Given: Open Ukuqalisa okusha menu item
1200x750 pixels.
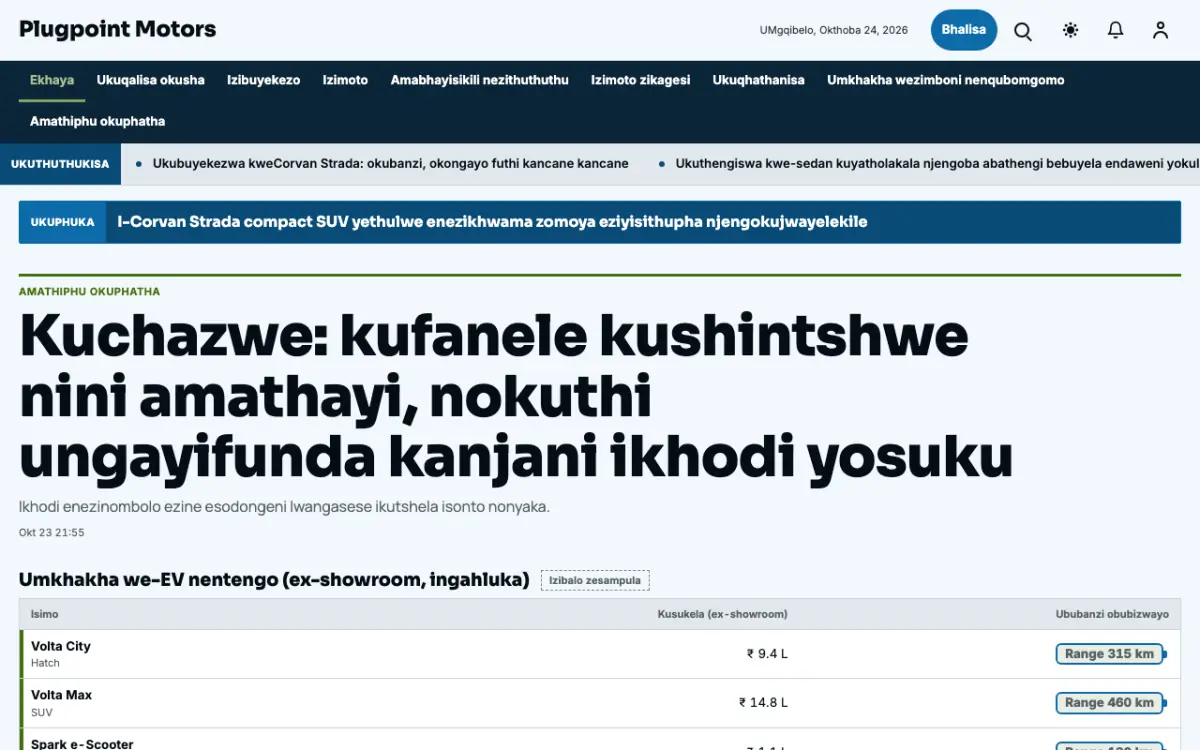Looking at the screenshot, I should (151, 80).
